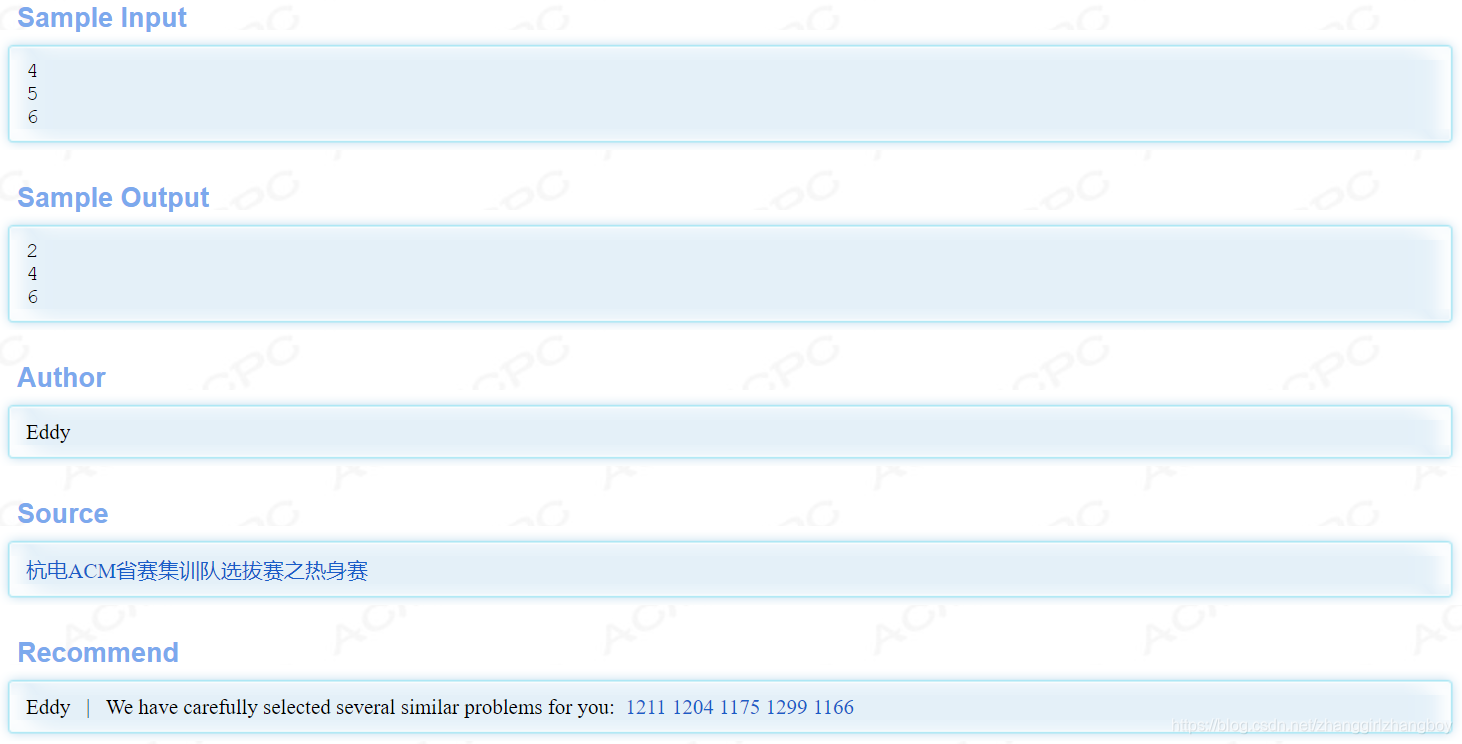Screen dimensions: 1462x744
Task: Select the sample output value 2
Action: [x=33, y=251]
